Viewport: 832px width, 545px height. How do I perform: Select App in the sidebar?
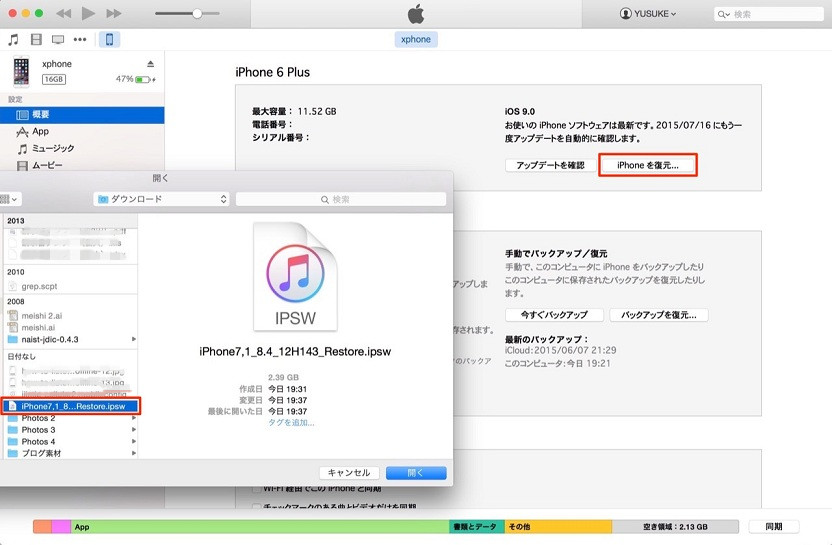[82, 131]
